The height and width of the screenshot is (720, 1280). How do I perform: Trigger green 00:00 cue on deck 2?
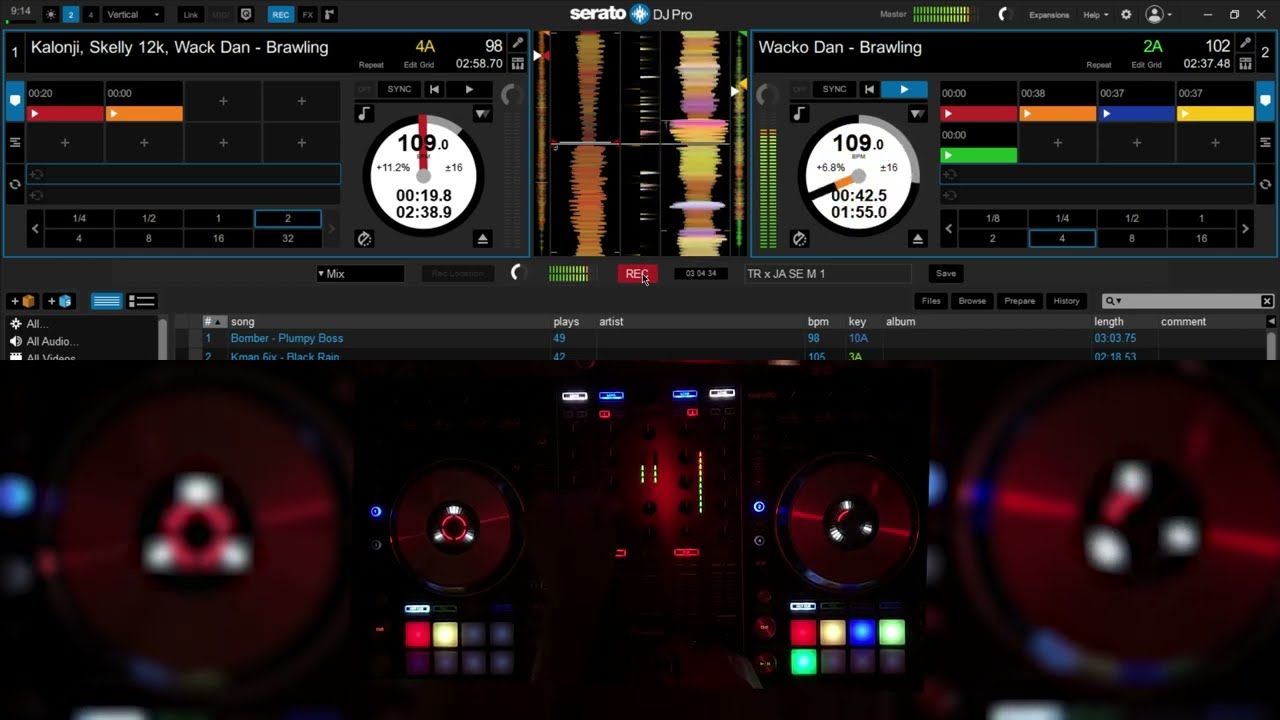(x=978, y=155)
